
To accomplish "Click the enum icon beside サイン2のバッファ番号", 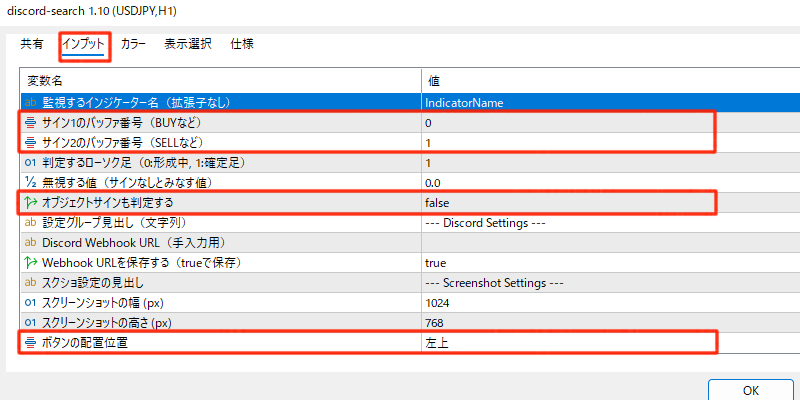I will 30,142.
